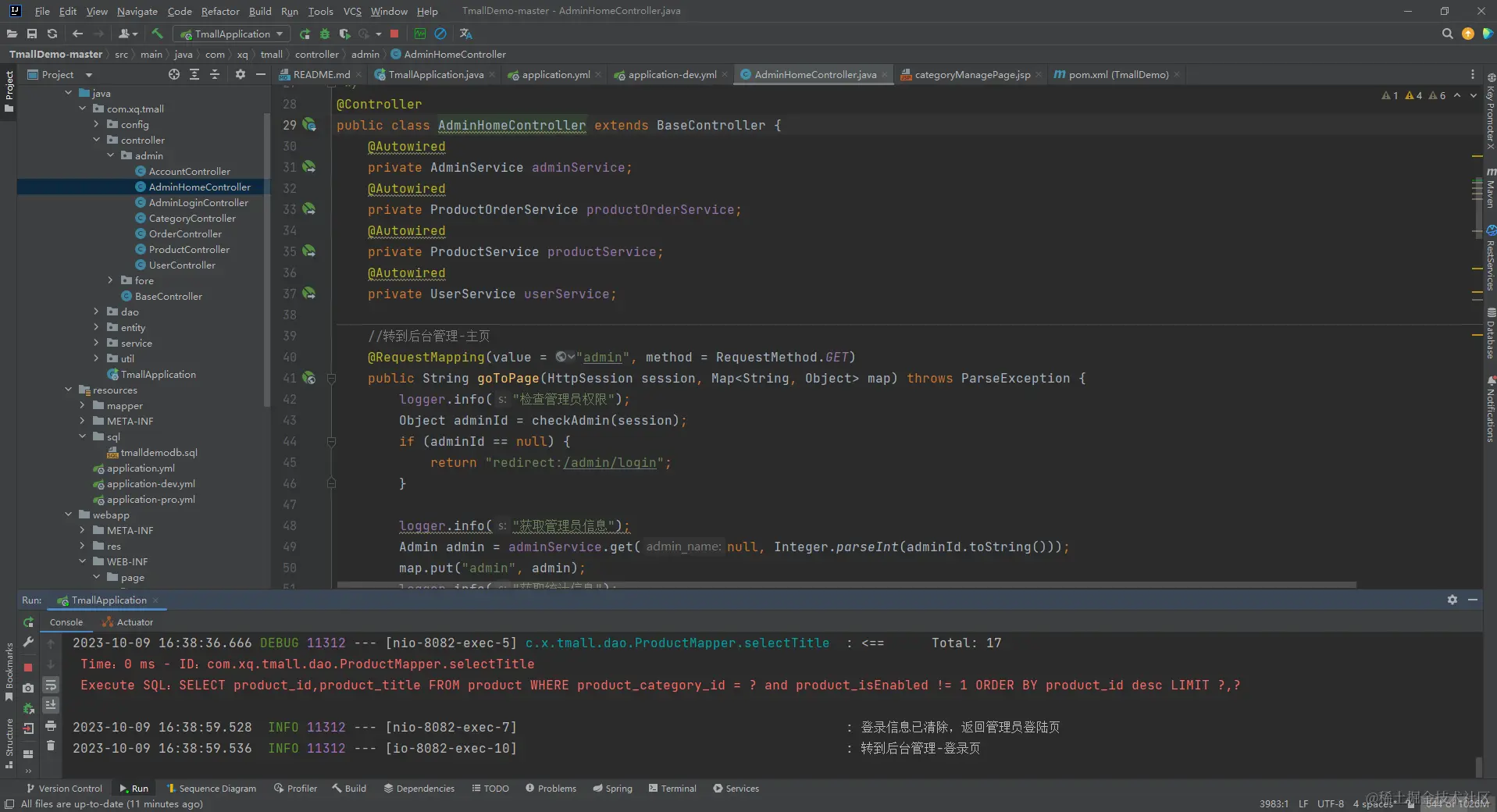1497x812 pixels.
Task: Click the admin breadcrumb in navigation bar
Action: coord(365,54)
